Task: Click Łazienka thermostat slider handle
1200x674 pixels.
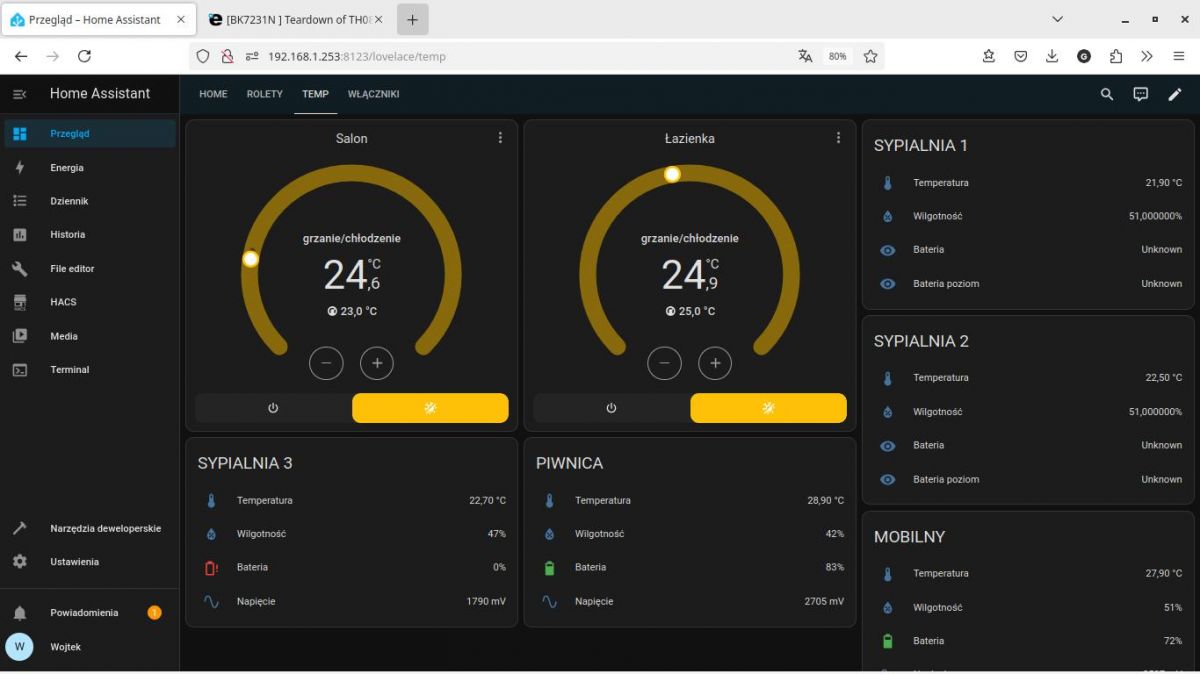Action: [672, 174]
